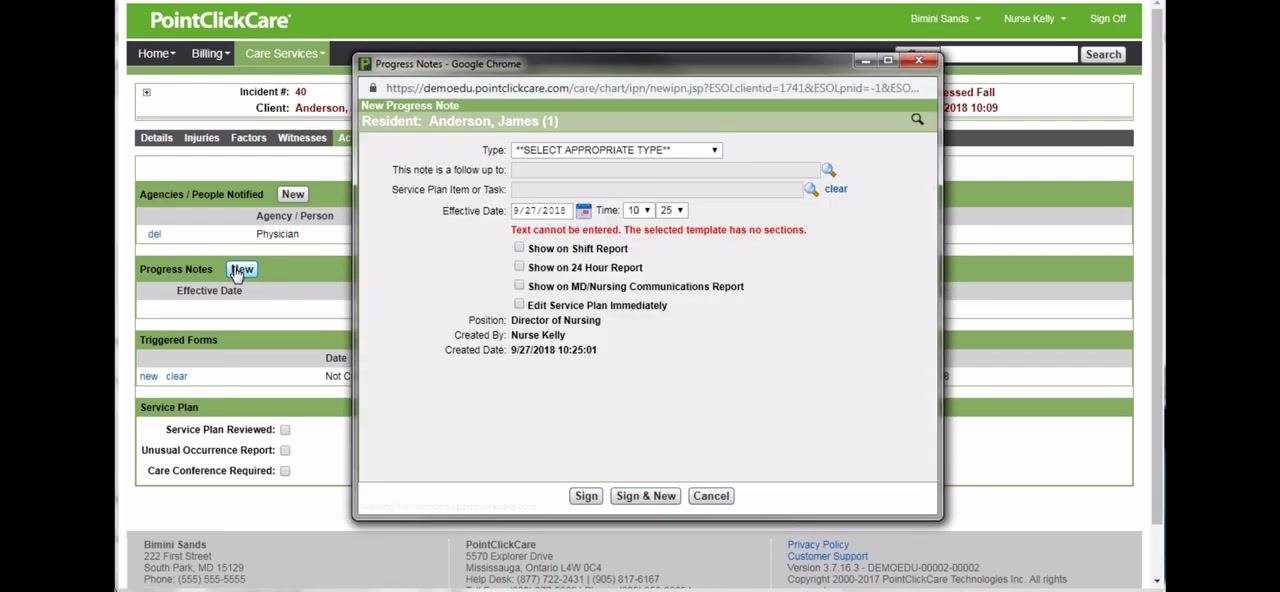Click the Progress Notes popup favicon
Image resolution: width=1280 pixels, height=592 pixels.
pos(365,64)
